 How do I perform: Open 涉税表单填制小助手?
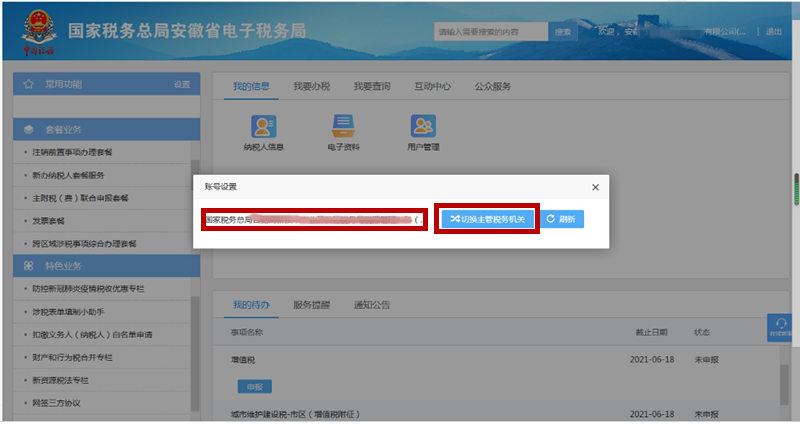pyautogui.click(x=68, y=312)
